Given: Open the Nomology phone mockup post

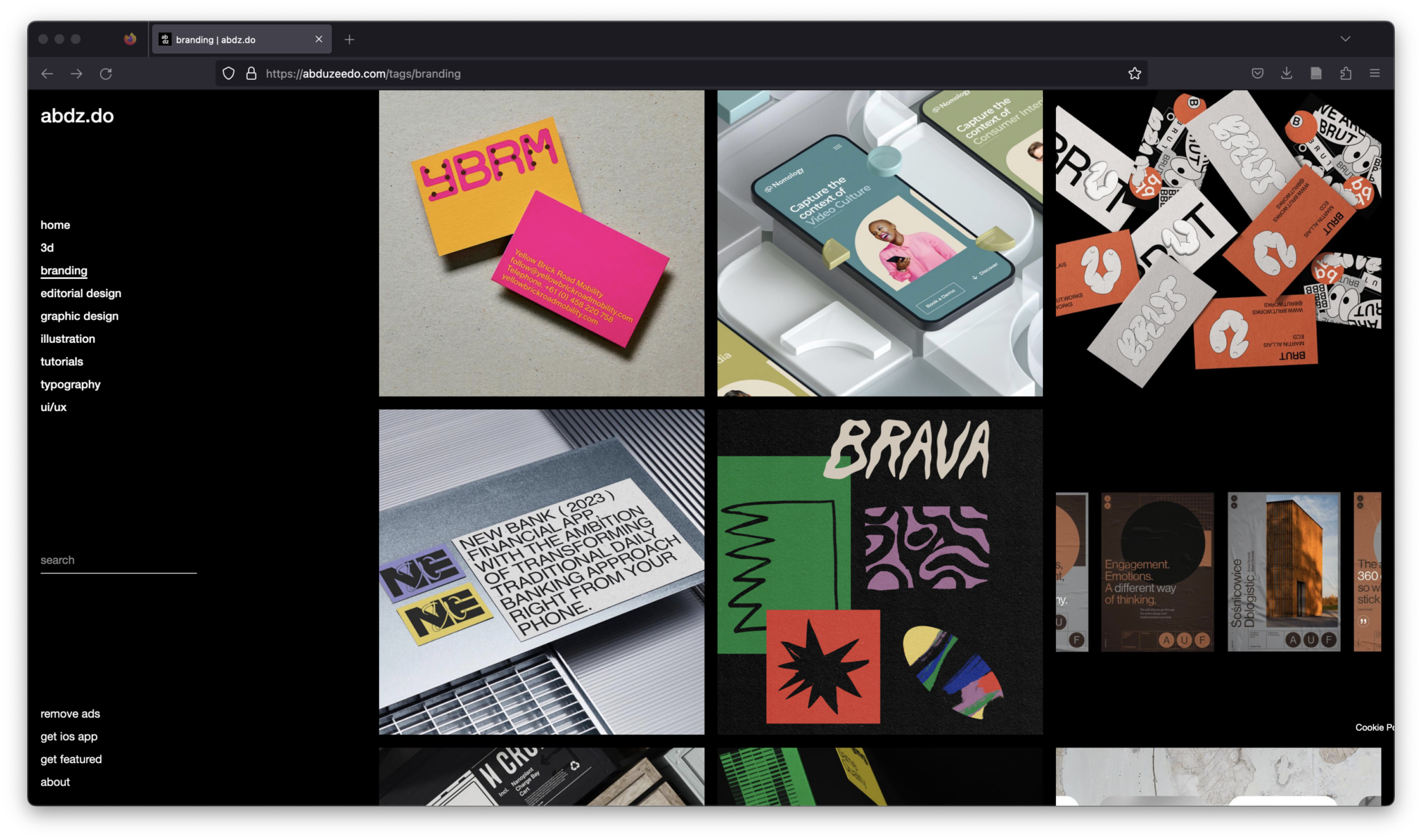Looking at the screenshot, I should click(880, 243).
